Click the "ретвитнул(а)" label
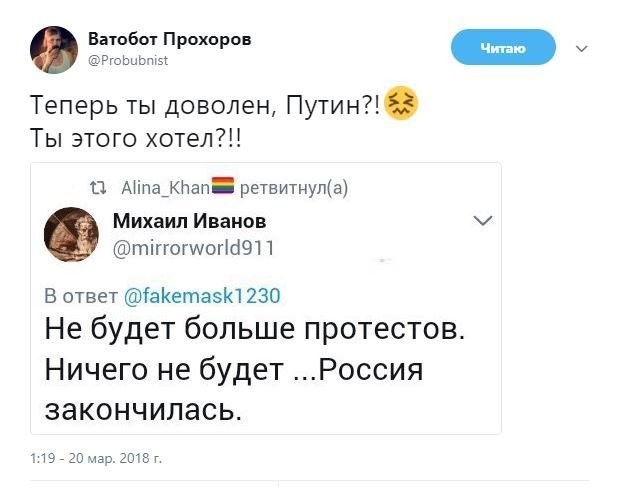This screenshot has width=624, height=488. pyautogui.click(x=295, y=186)
